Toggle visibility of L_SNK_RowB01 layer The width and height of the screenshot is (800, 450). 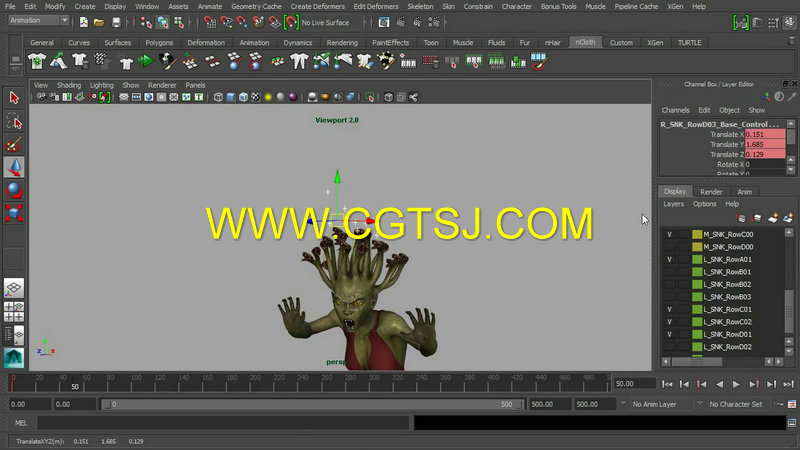(x=669, y=272)
